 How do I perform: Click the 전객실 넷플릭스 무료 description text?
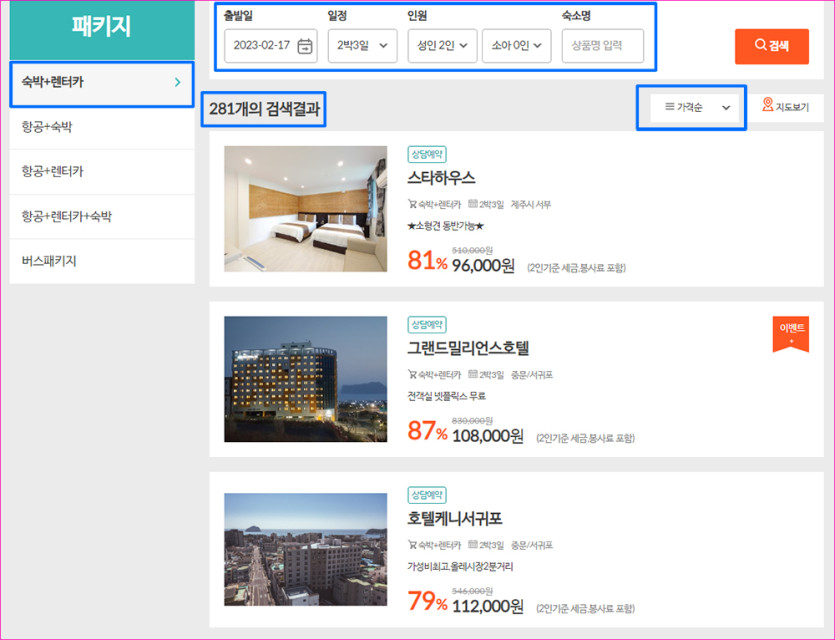pyautogui.click(x=446, y=396)
